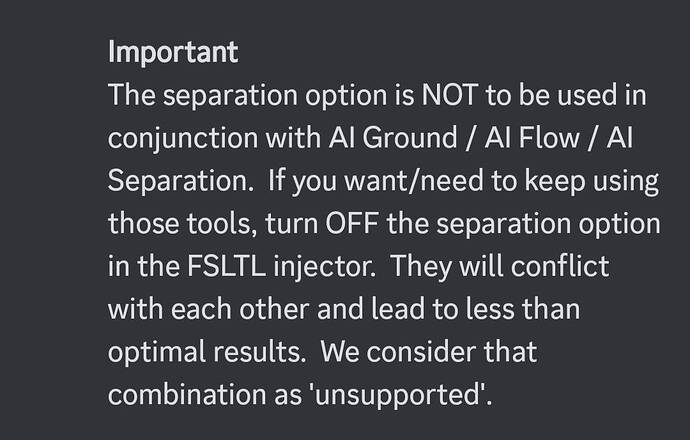Click the word 'results'
The height and width of the screenshot is (440, 690).
pos(266,353)
